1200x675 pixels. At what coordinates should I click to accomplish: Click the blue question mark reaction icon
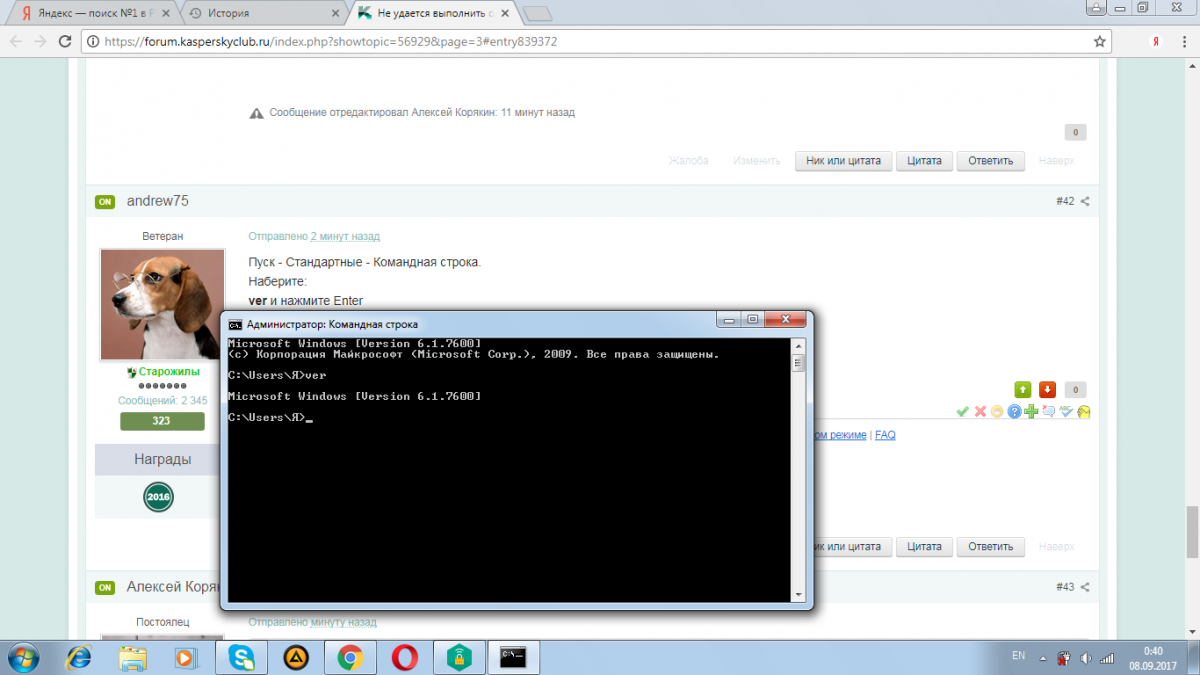[1014, 411]
